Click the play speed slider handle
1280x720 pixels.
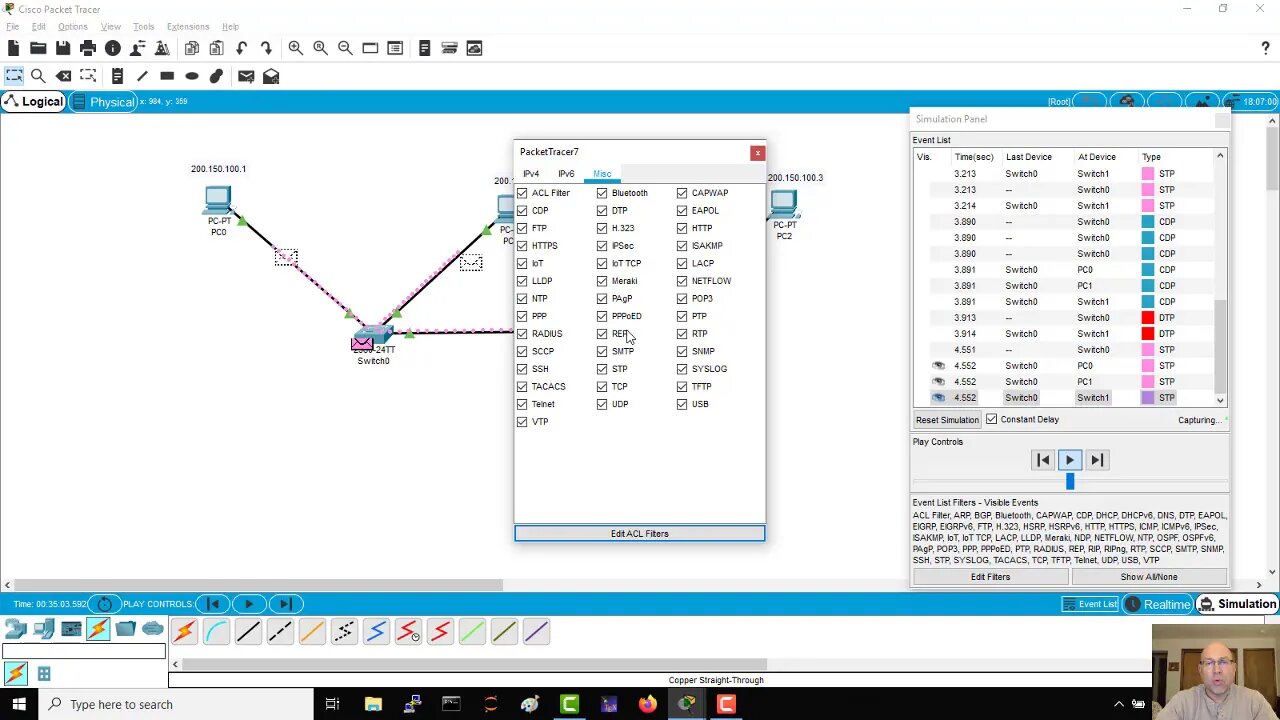1070,482
